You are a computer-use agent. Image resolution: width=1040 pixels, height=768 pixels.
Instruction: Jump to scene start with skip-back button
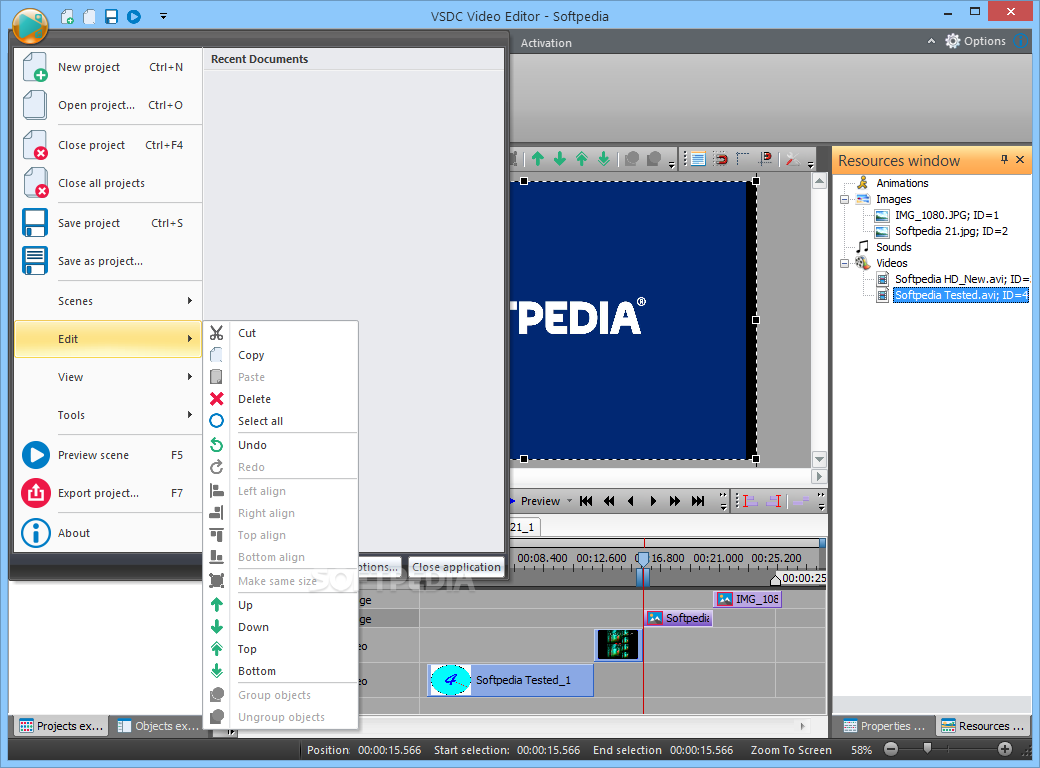(x=586, y=501)
